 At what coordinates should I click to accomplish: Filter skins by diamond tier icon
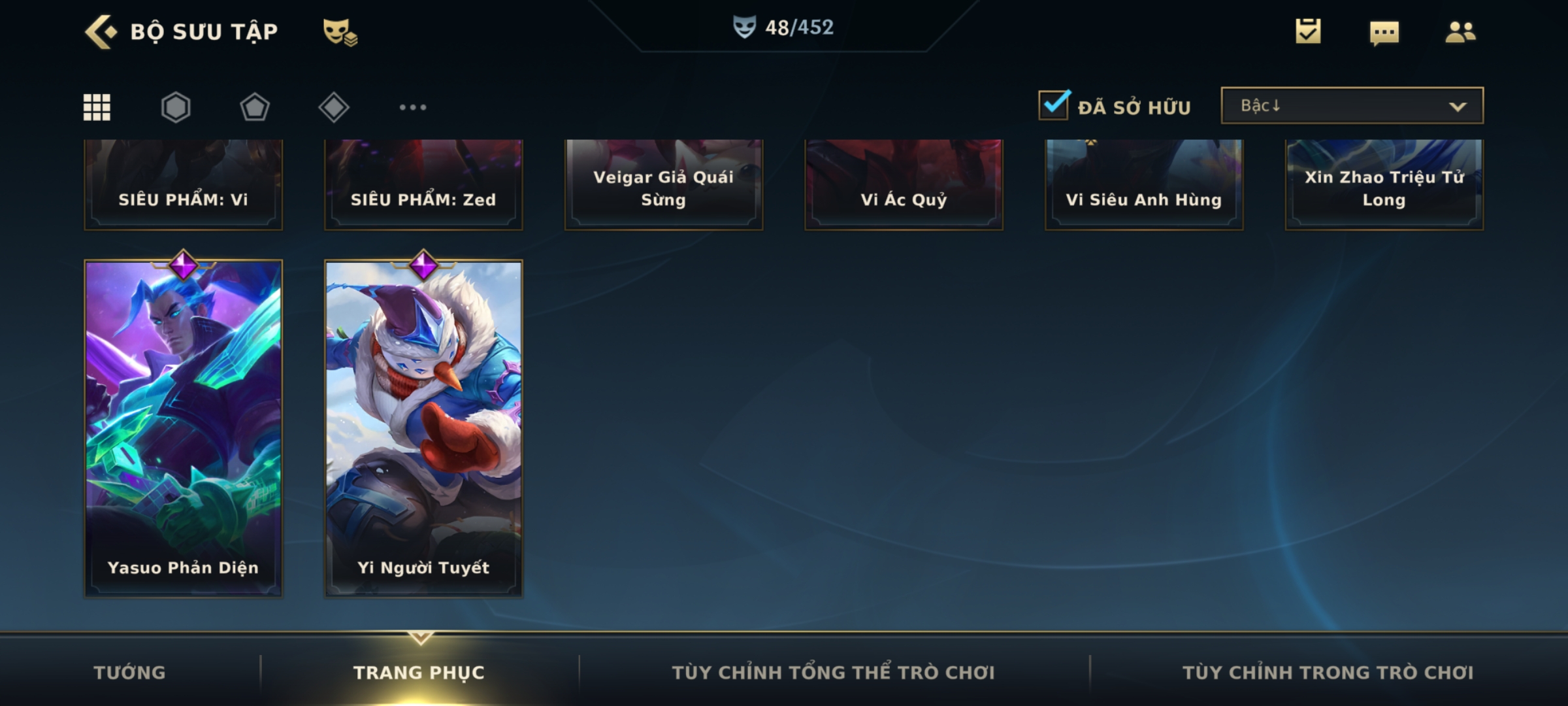click(x=334, y=107)
